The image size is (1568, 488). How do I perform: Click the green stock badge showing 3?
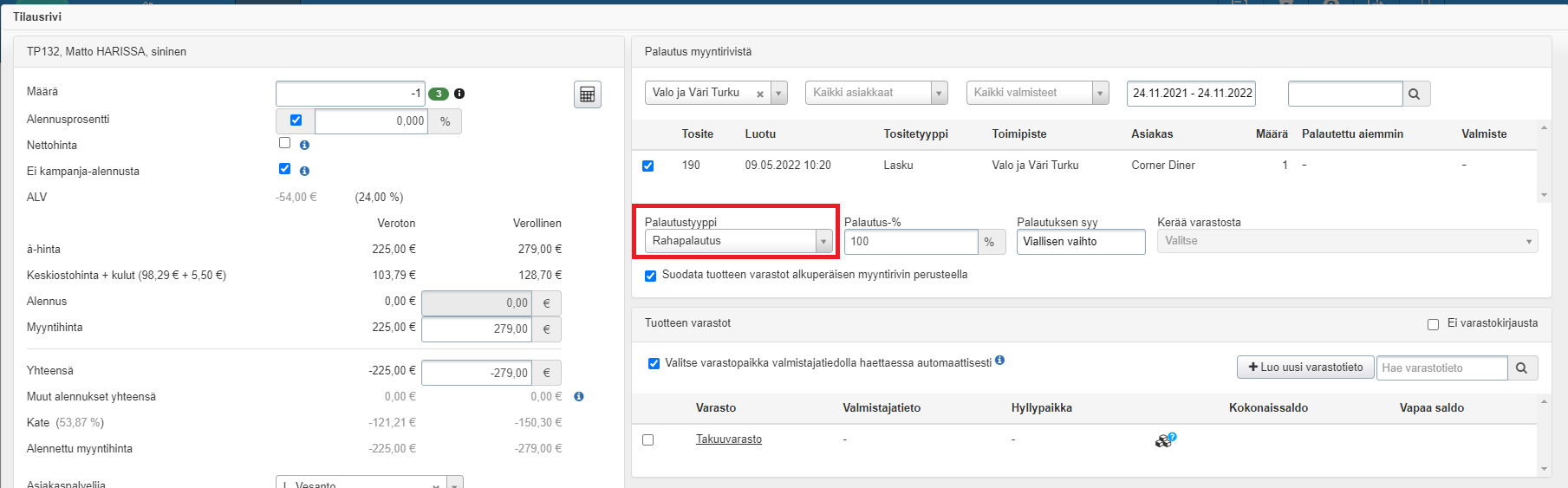pos(439,94)
